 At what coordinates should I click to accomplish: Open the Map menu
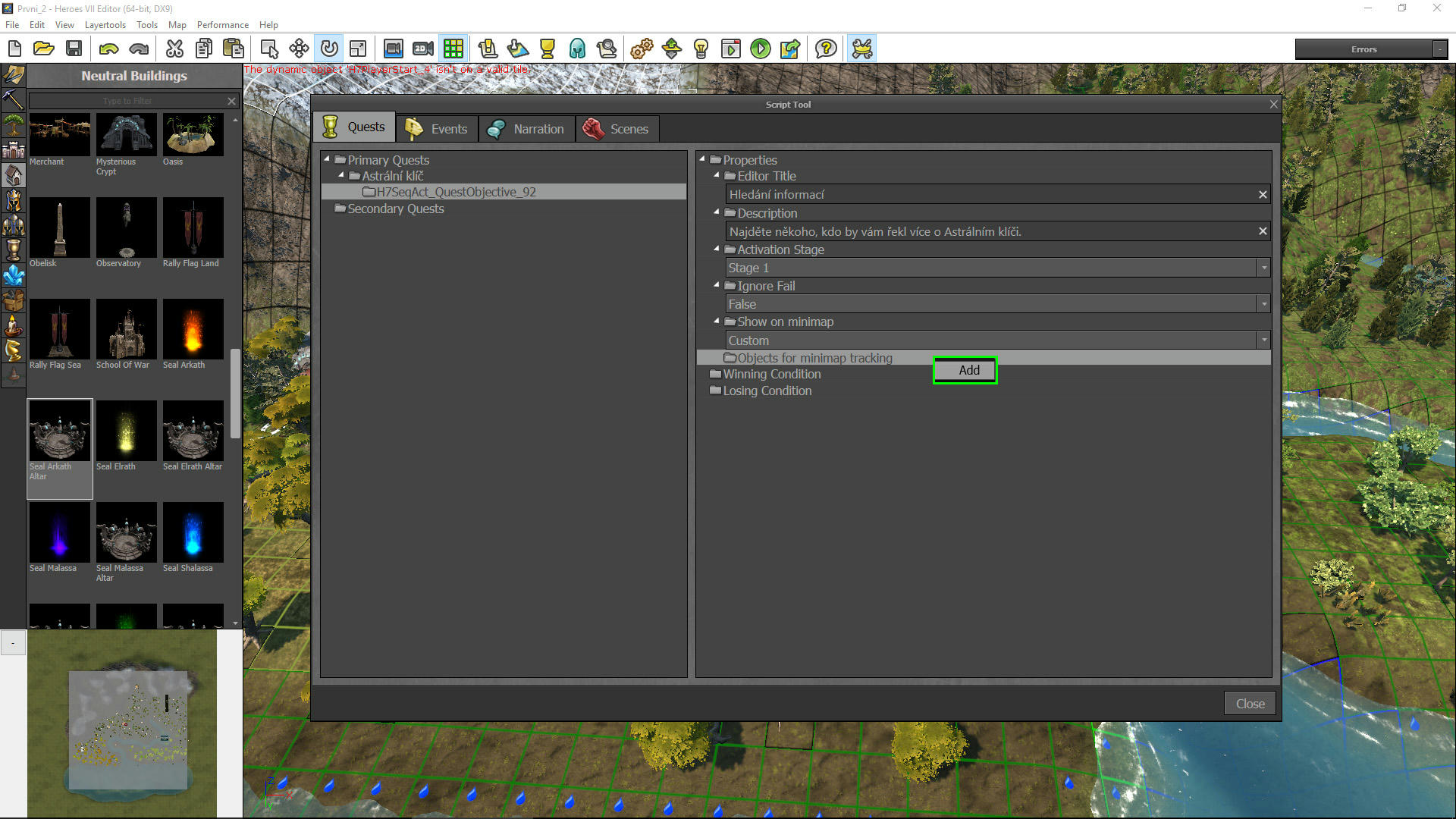[177, 25]
